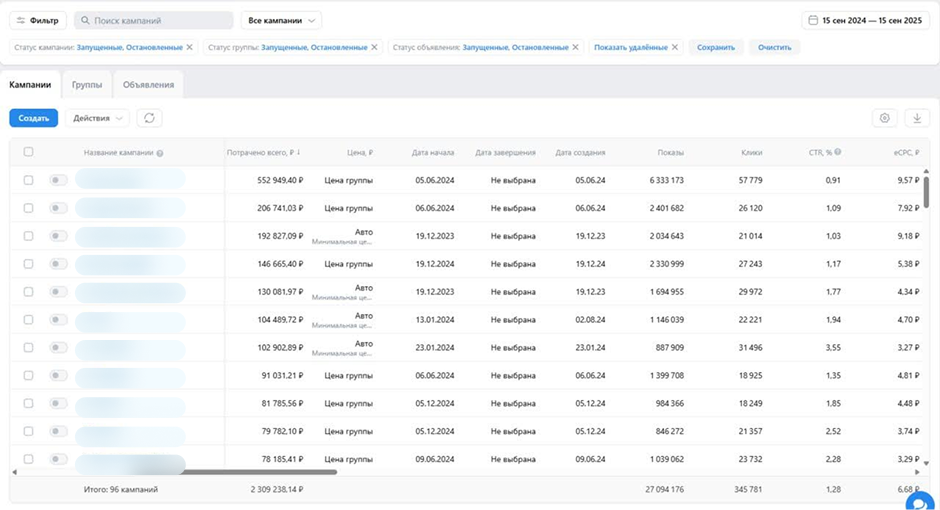The height and width of the screenshot is (510, 940).
Task: Open table settings gear icon
Action: (x=884, y=118)
